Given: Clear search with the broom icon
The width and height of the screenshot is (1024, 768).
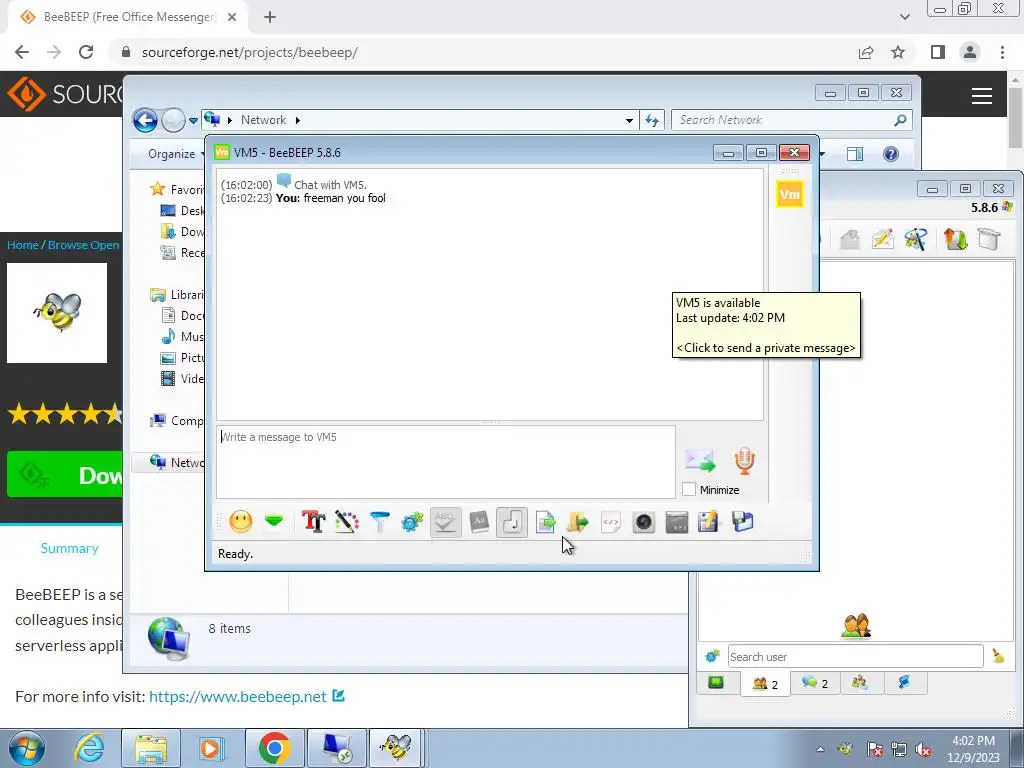Looking at the screenshot, I should [998, 656].
